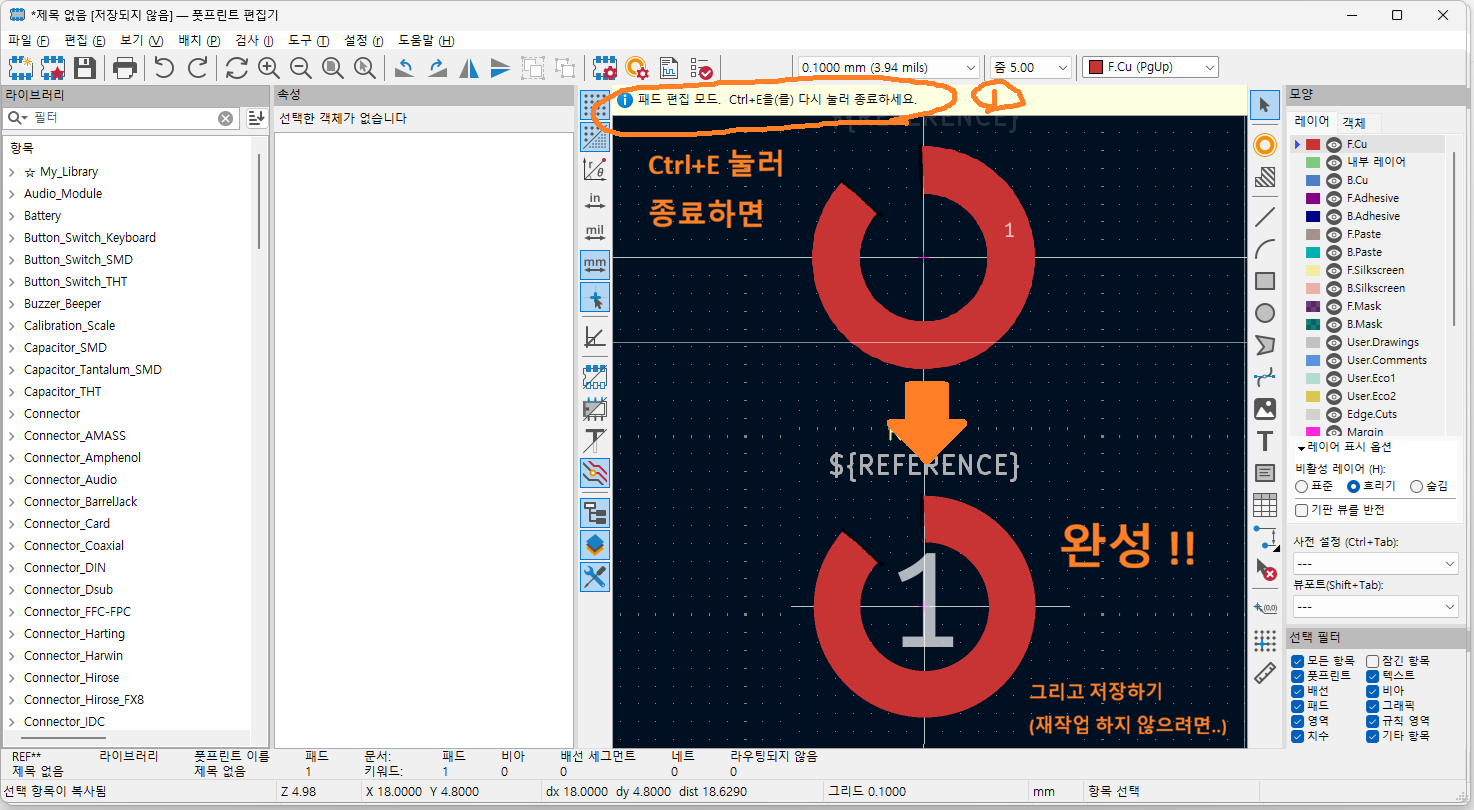
Task: Toggle Edge.Cuts layer visibility
Action: (x=1333, y=414)
